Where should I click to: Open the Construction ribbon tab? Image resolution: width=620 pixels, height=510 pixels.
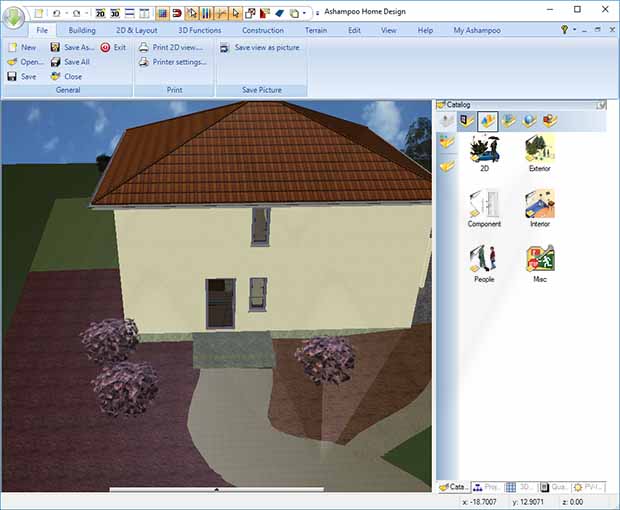pyautogui.click(x=263, y=30)
